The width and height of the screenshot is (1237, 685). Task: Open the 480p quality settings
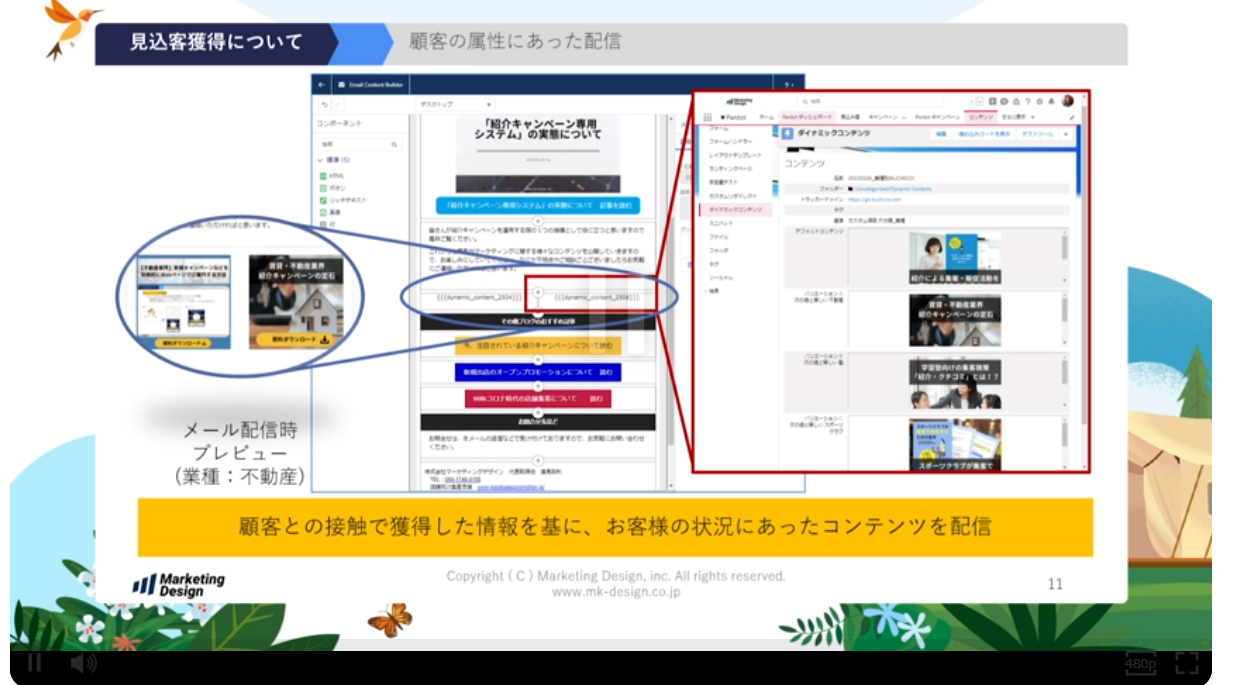pyautogui.click(x=1140, y=663)
